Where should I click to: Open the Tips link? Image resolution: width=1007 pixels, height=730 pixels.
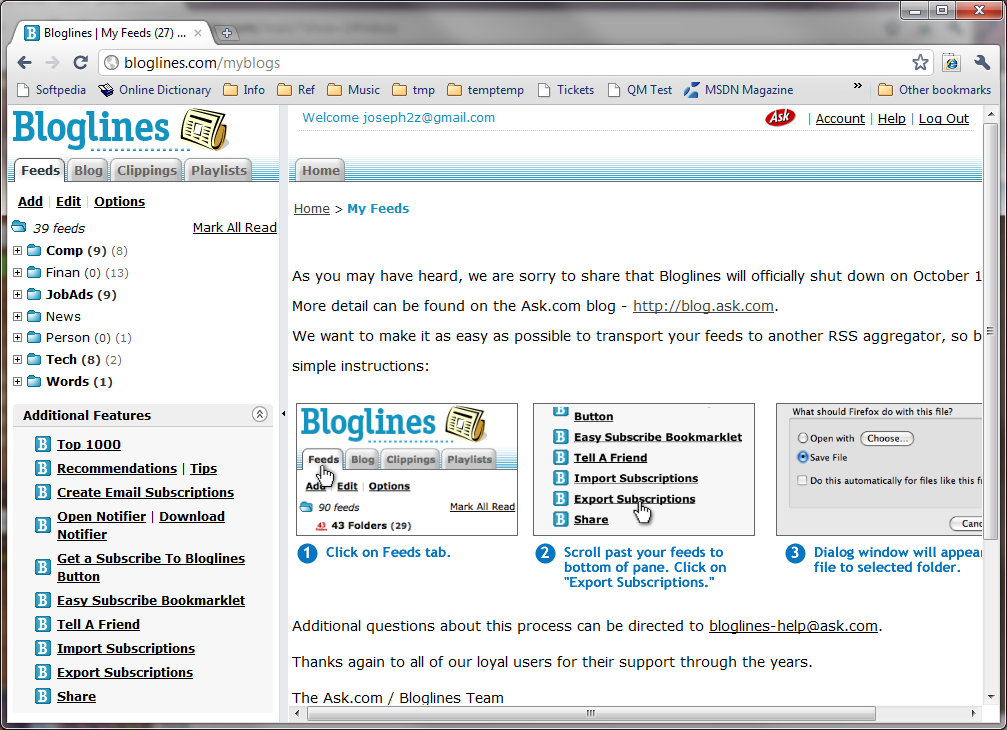(x=204, y=468)
